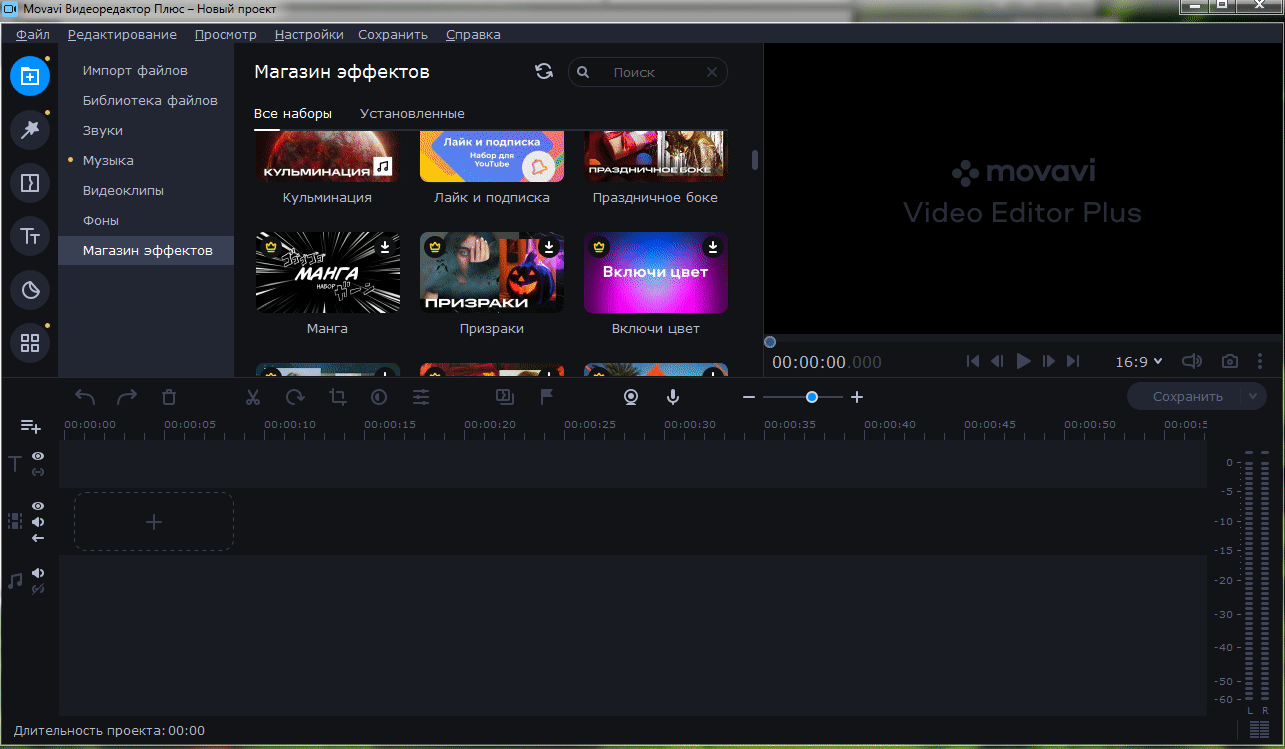
Task: Open the color adjustments half-circle icon
Action: [x=379, y=397]
